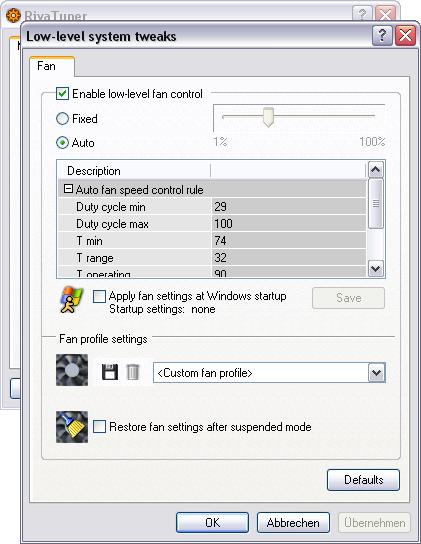The width and height of the screenshot is (421, 544).
Task: Switch to the Fan tab
Action: (x=46, y=66)
